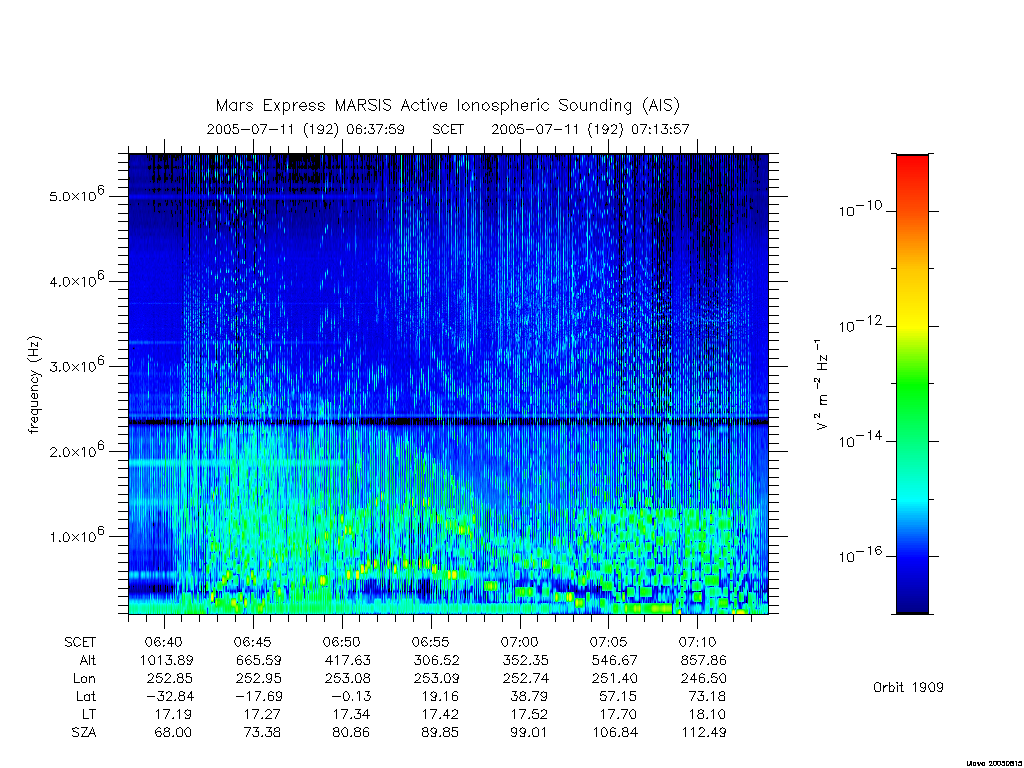The height and width of the screenshot is (768, 1024).
Task: Click the frequency (Hz) axis title
Action: [x=35, y=385]
